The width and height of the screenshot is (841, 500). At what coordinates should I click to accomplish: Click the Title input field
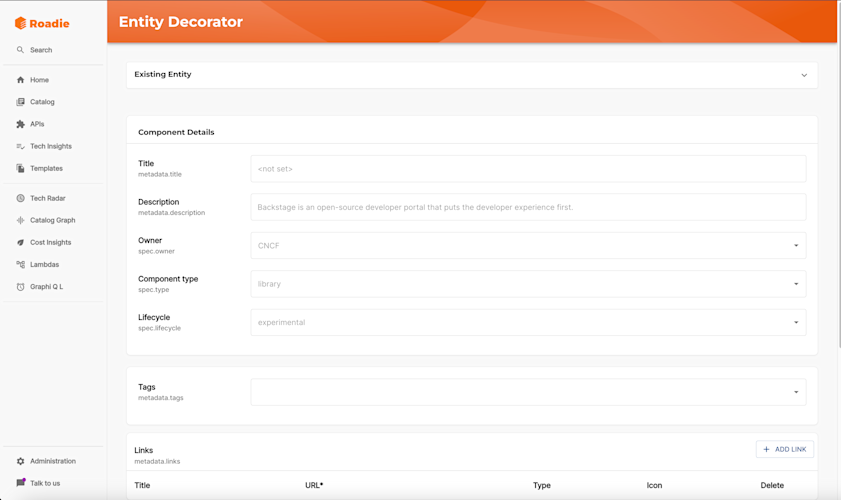528,169
